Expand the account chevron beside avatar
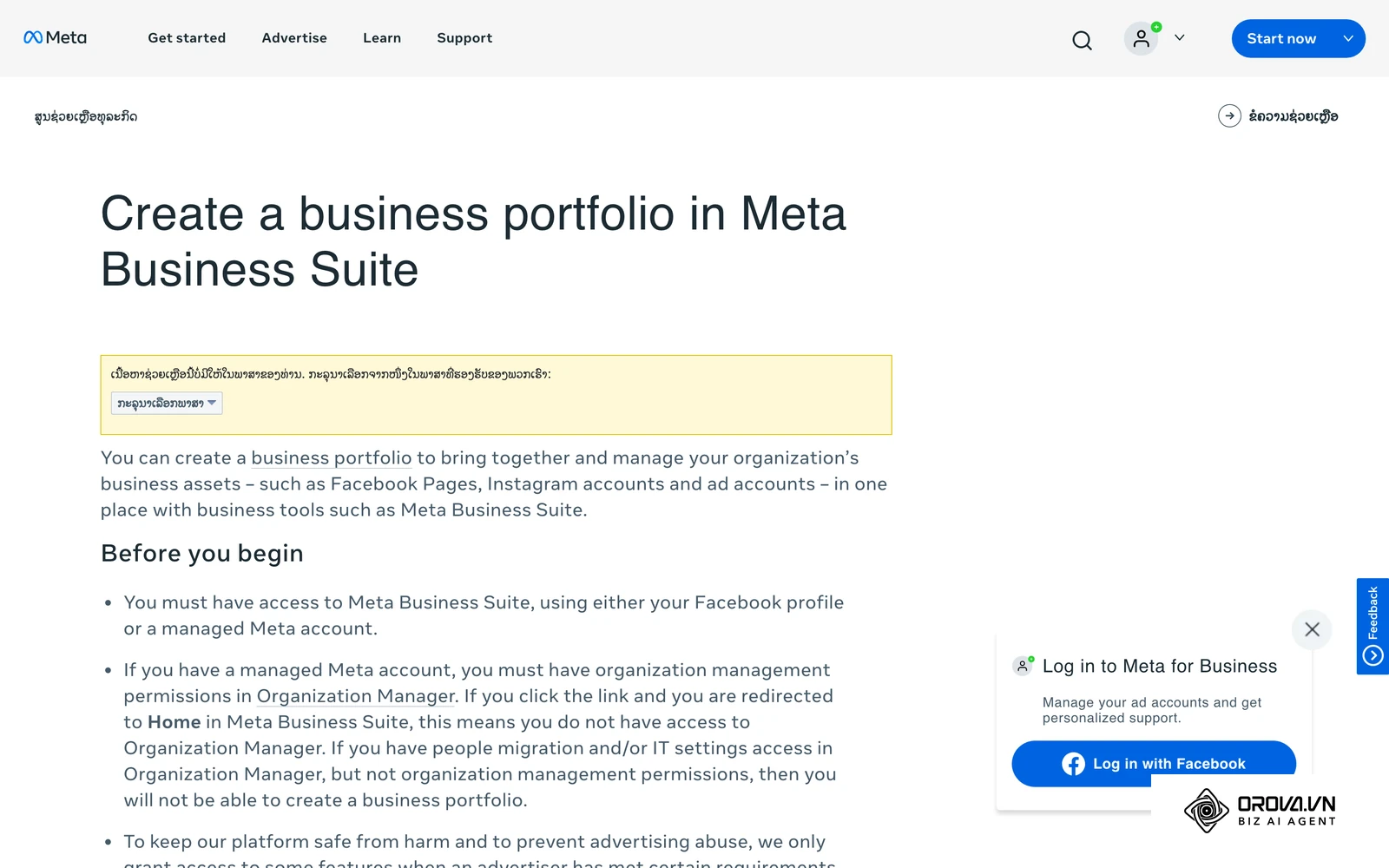Viewport: 1389px width, 868px height. [x=1179, y=38]
